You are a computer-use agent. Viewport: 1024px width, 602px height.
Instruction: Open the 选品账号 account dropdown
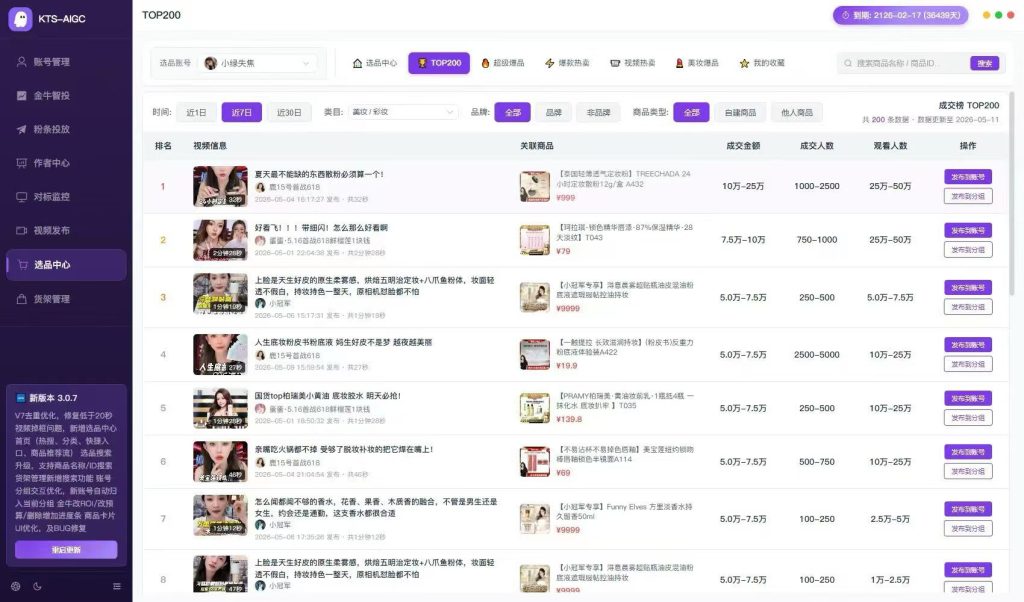pyautogui.click(x=257, y=63)
